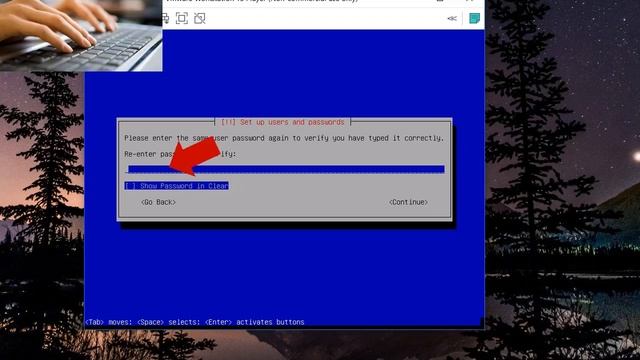640x360 pixels.
Task: Toggle the Show Password in Clear checkbox
Action: click(176, 186)
